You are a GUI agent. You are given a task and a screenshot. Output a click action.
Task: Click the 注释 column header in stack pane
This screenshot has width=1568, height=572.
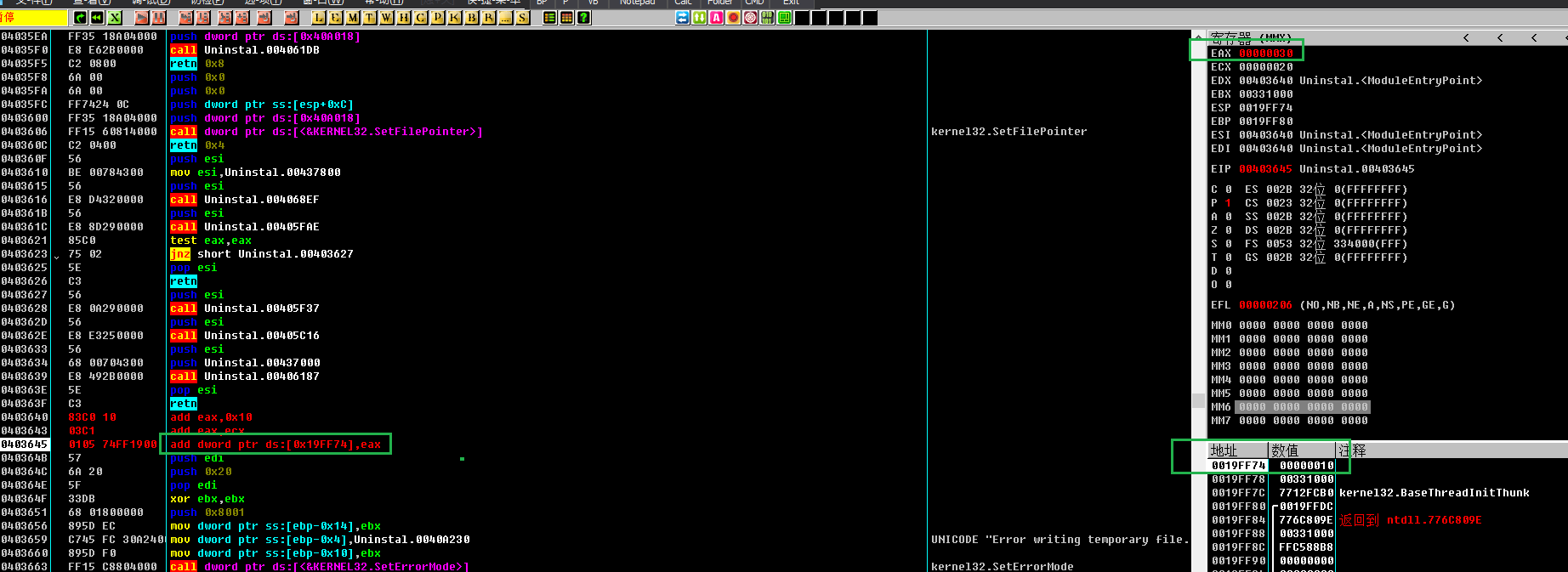[x=1452, y=450]
